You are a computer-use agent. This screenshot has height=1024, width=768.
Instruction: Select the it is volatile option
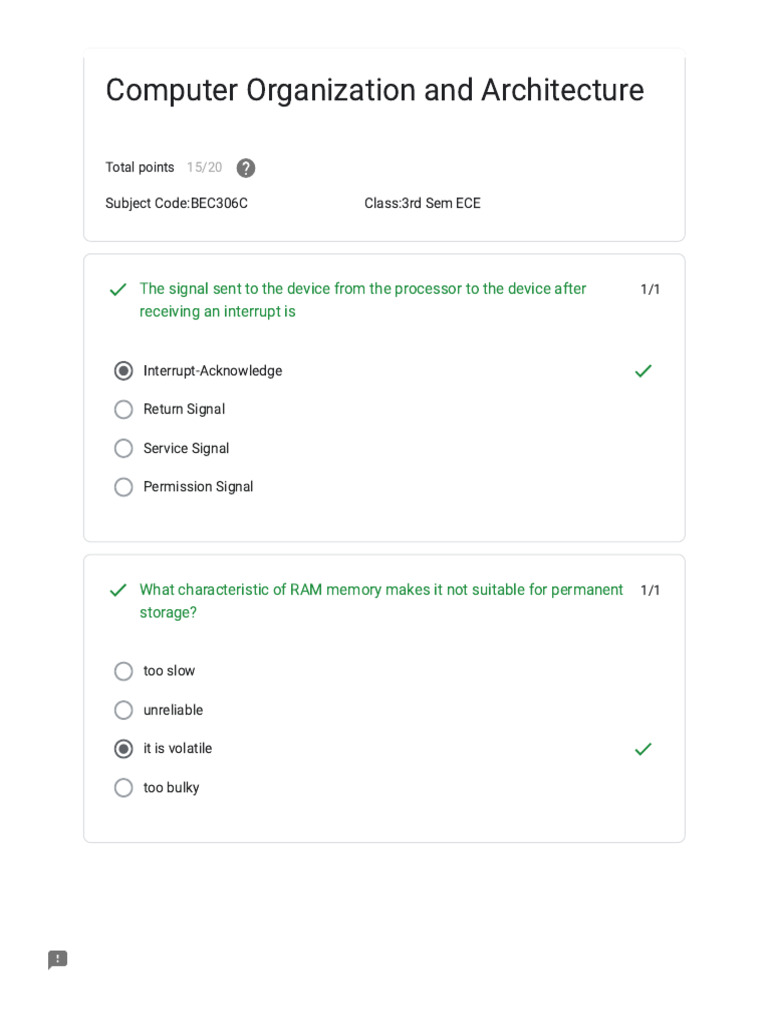tap(124, 749)
